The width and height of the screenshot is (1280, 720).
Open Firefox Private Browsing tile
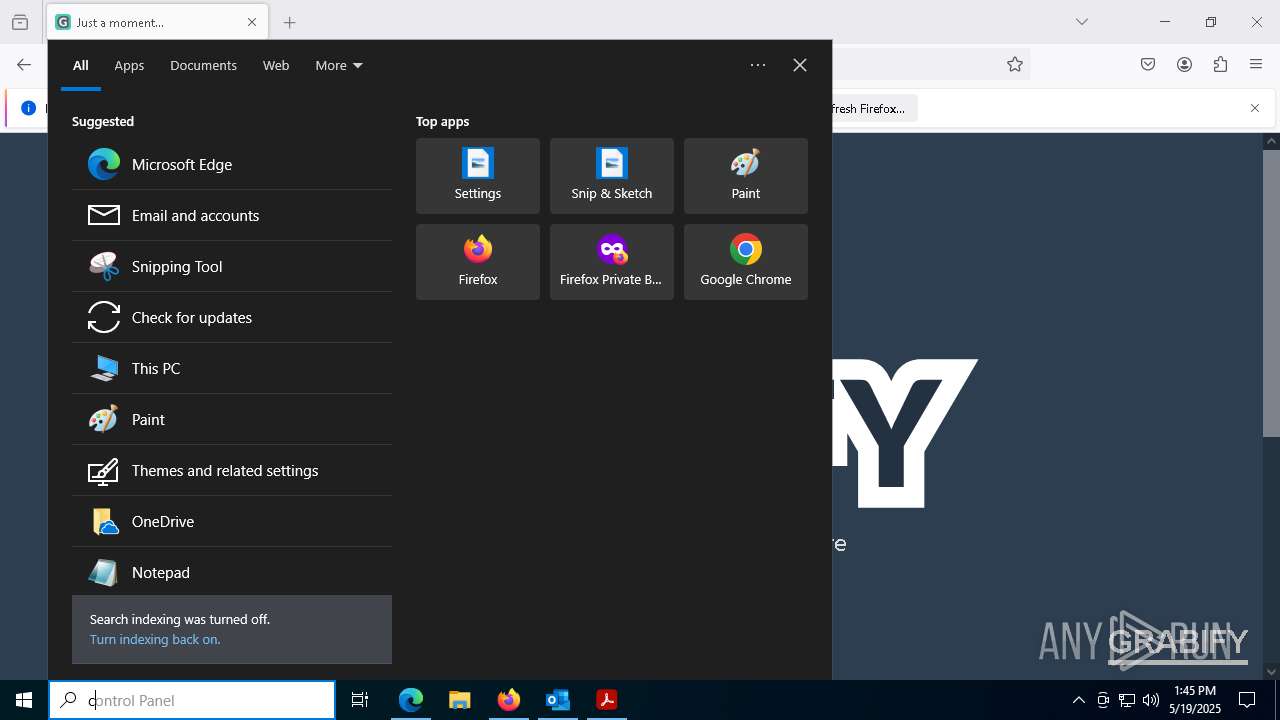(612, 262)
